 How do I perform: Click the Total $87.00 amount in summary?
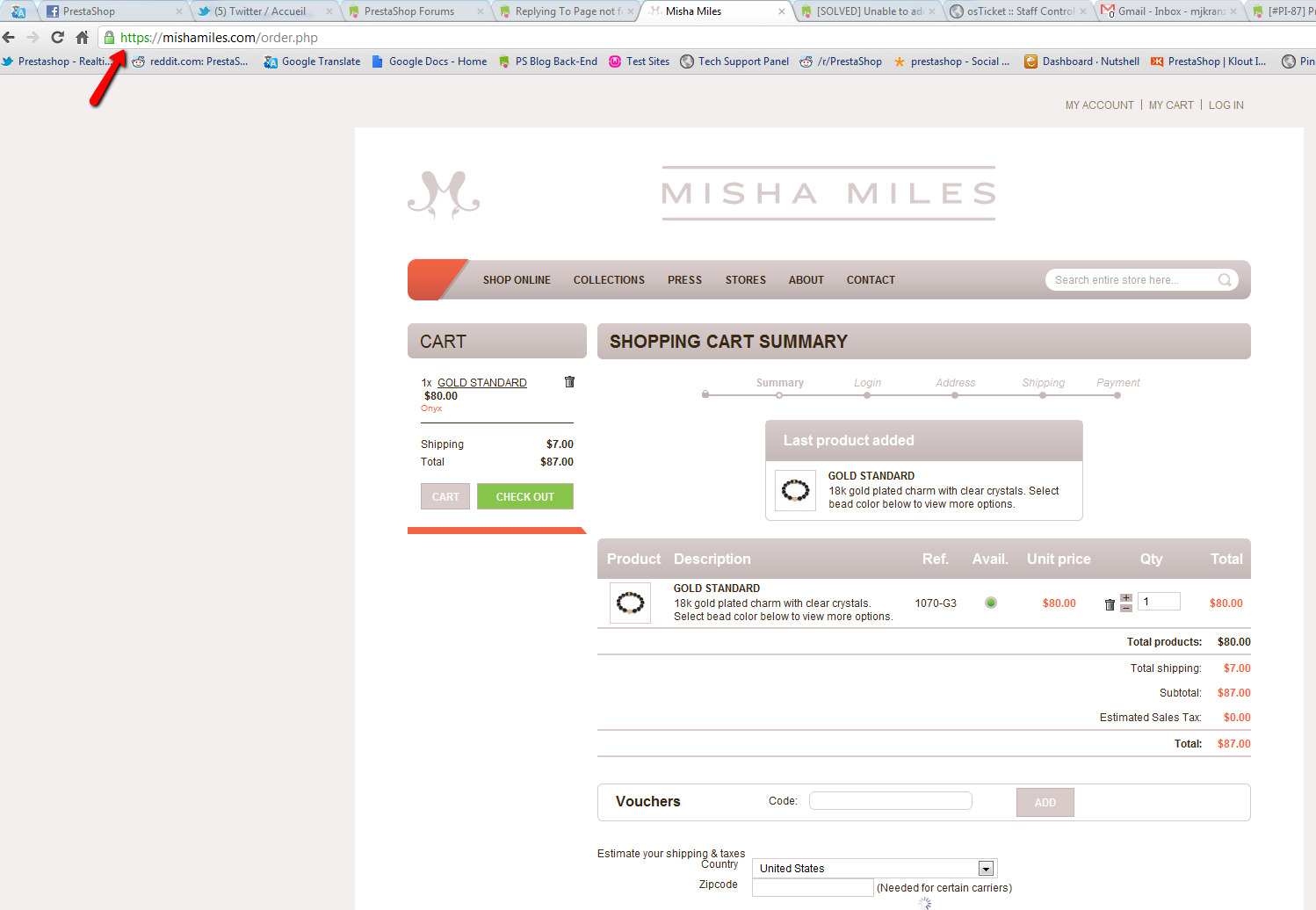(1233, 744)
